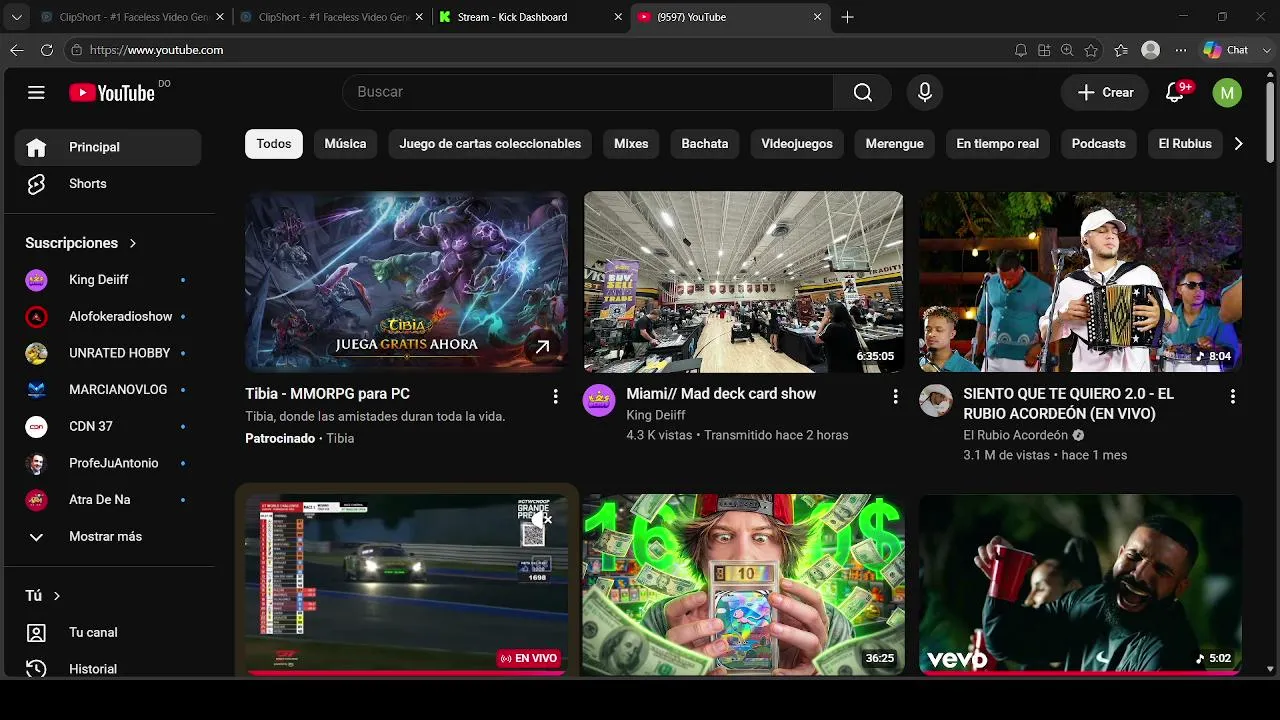Open more options for Tibia ad
The image size is (1280, 720).
(x=556, y=396)
